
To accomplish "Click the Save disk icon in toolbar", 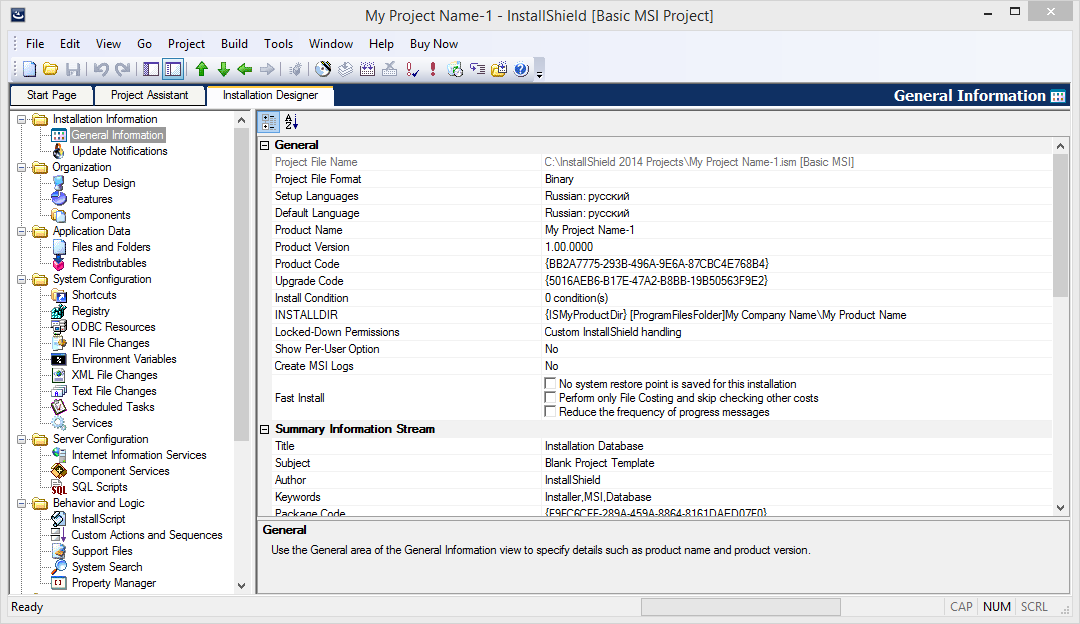I will click(72, 69).
